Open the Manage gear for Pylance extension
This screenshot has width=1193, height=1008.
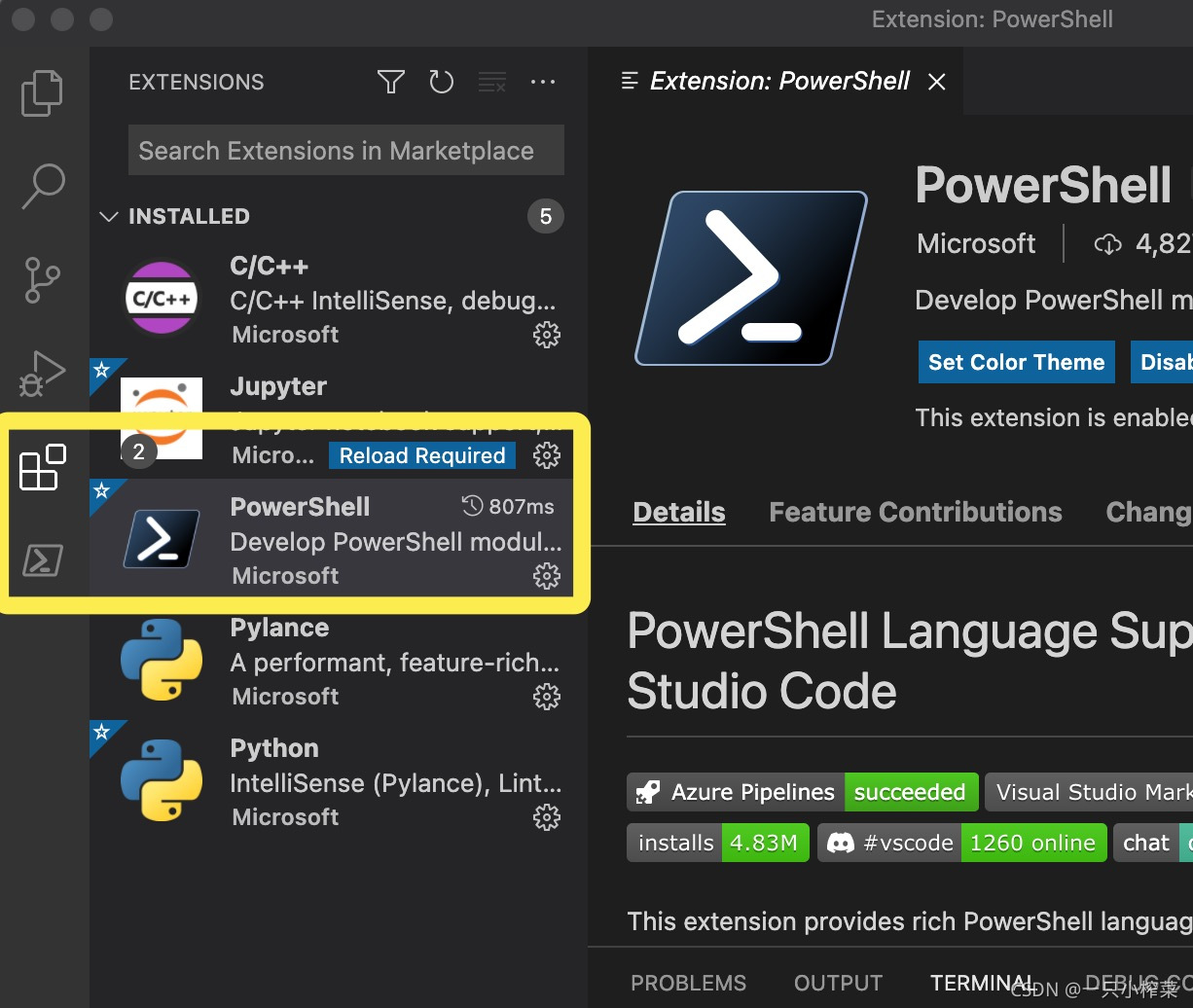coord(547,697)
